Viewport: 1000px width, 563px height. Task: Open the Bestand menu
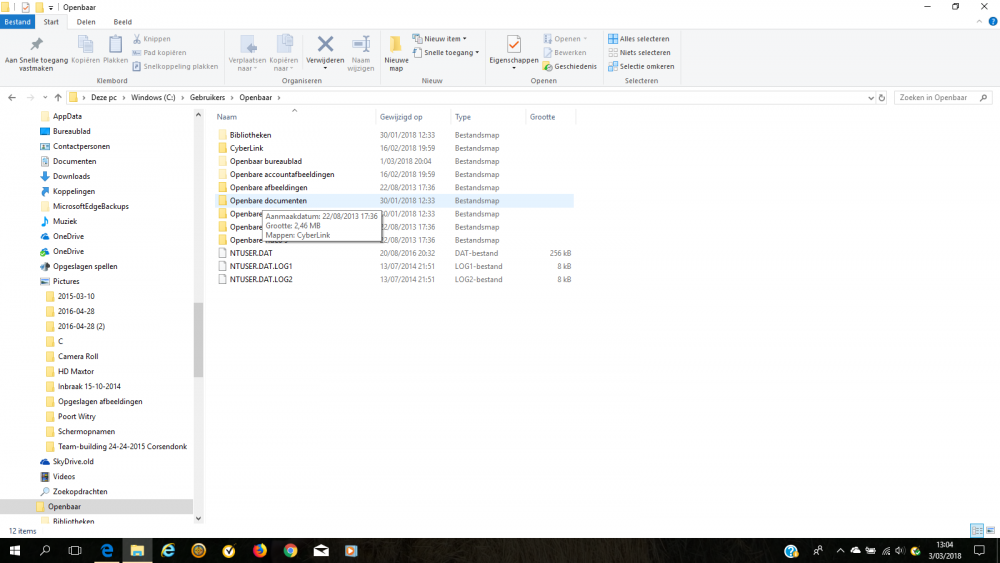(18, 21)
